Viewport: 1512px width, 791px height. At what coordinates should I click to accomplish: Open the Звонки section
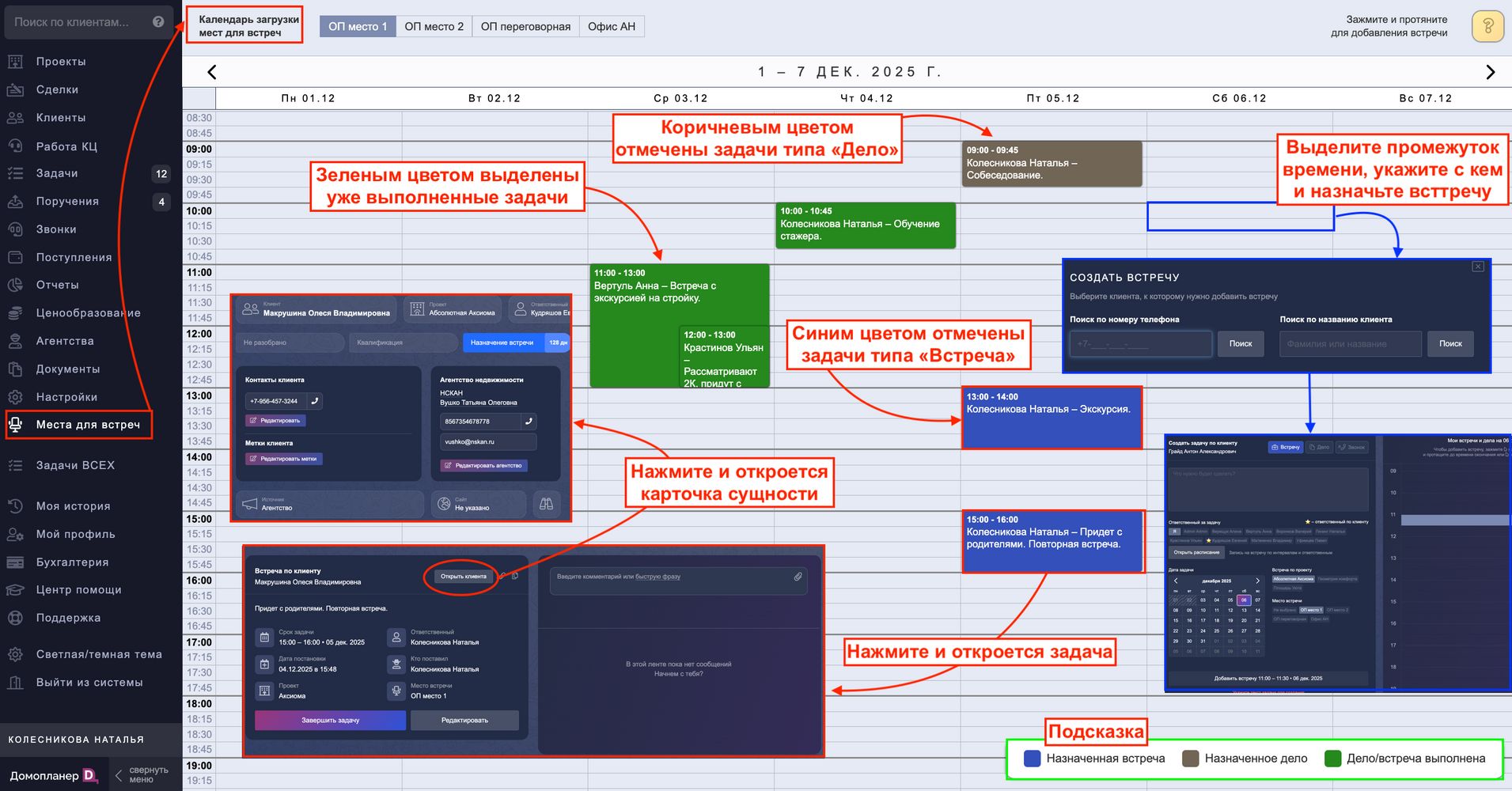coord(56,229)
